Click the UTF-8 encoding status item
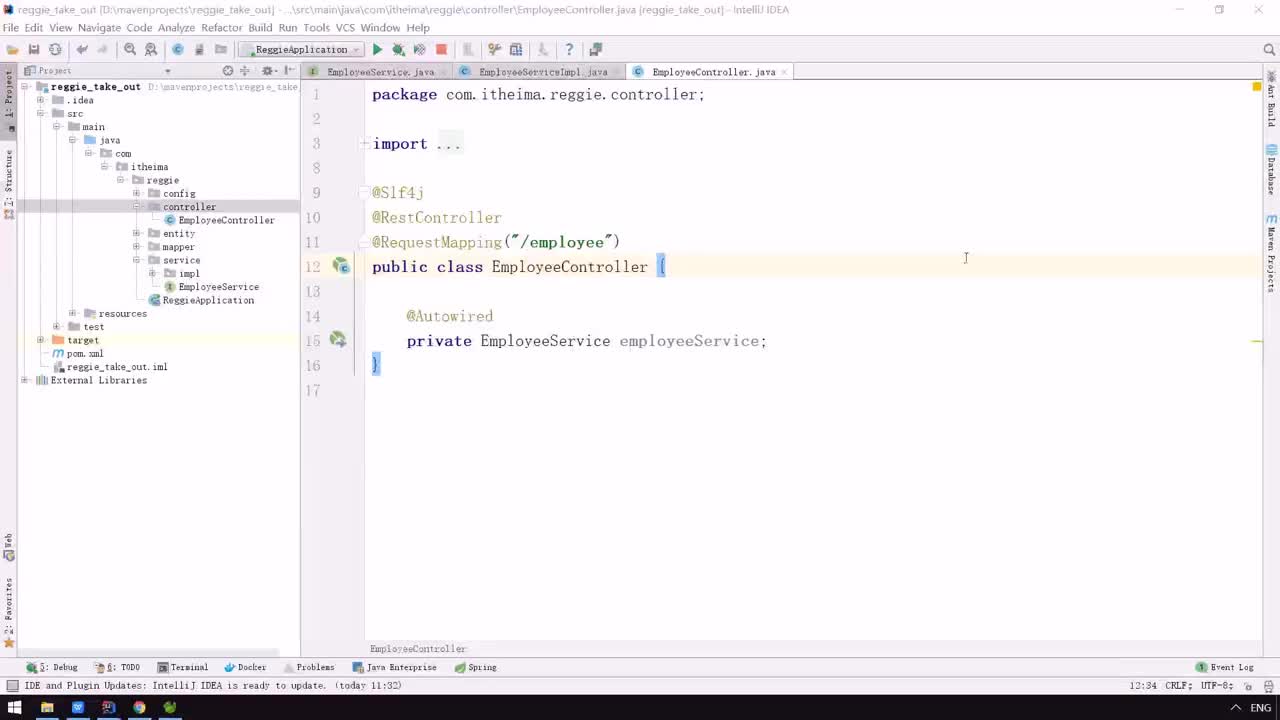Image resolution: width=1280 pixels, height=720 pixels. [x=1216, y=686]
